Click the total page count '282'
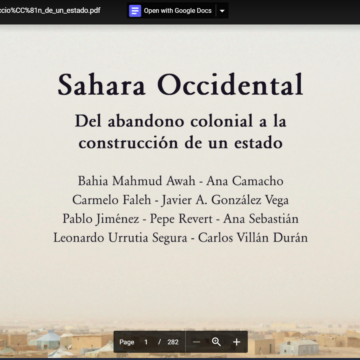 pyautogui.click(x=173, y=342)
